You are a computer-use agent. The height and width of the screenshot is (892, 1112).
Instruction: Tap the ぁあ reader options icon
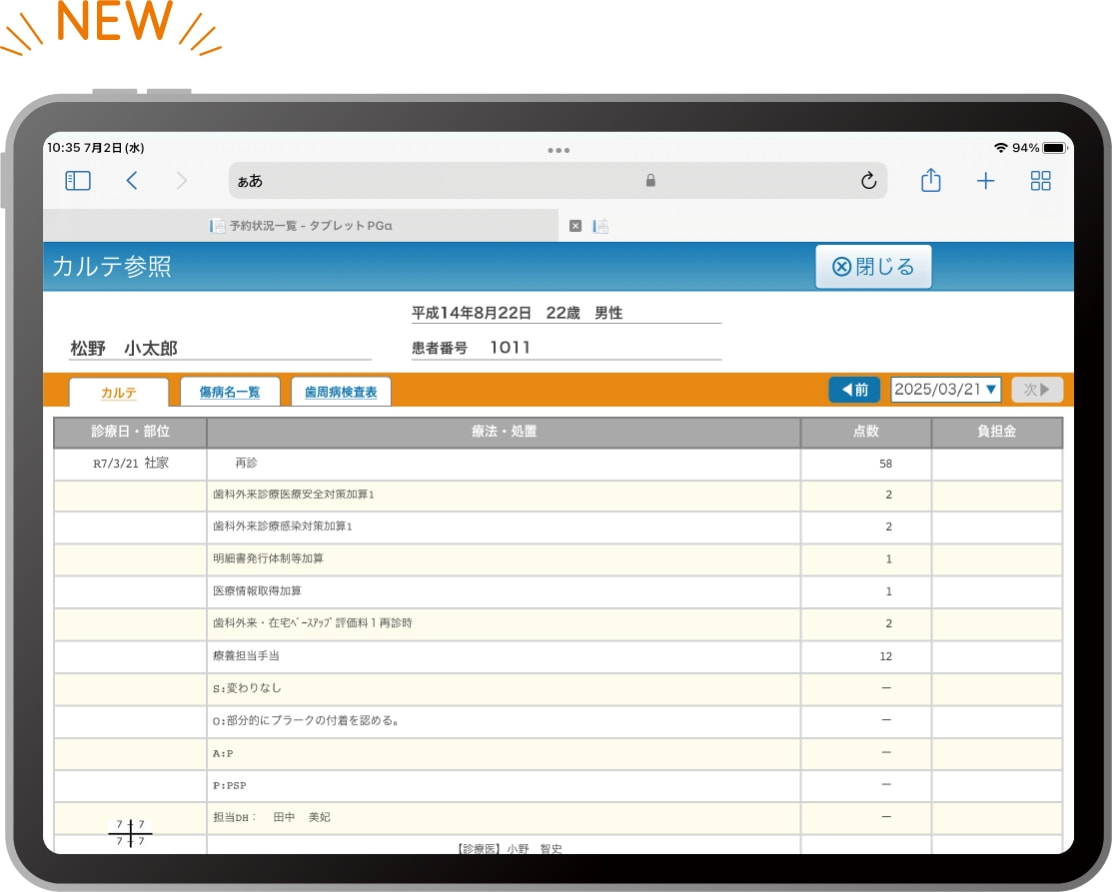click(250, 182)
